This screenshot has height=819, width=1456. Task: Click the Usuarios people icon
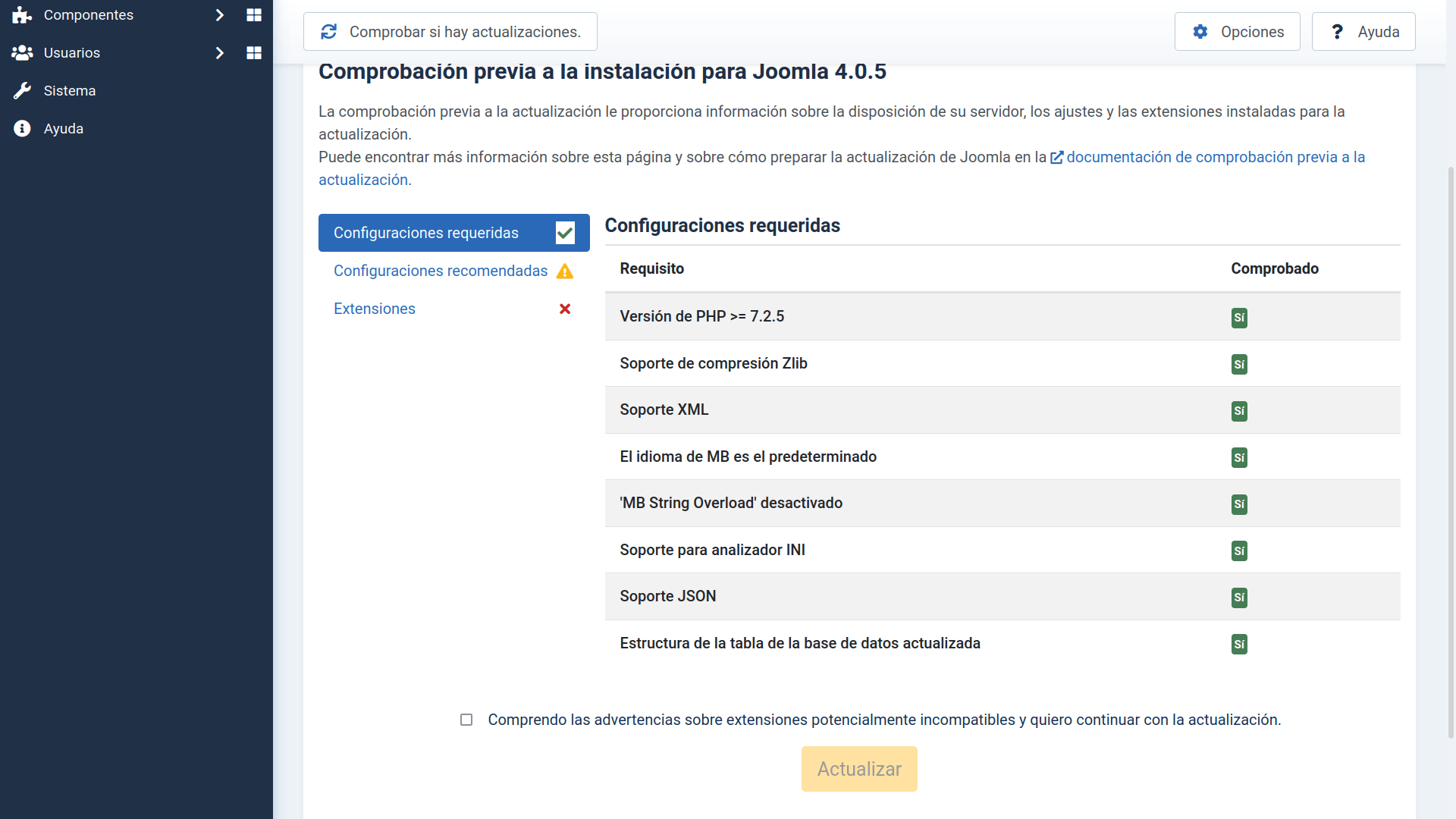point(22,53)
